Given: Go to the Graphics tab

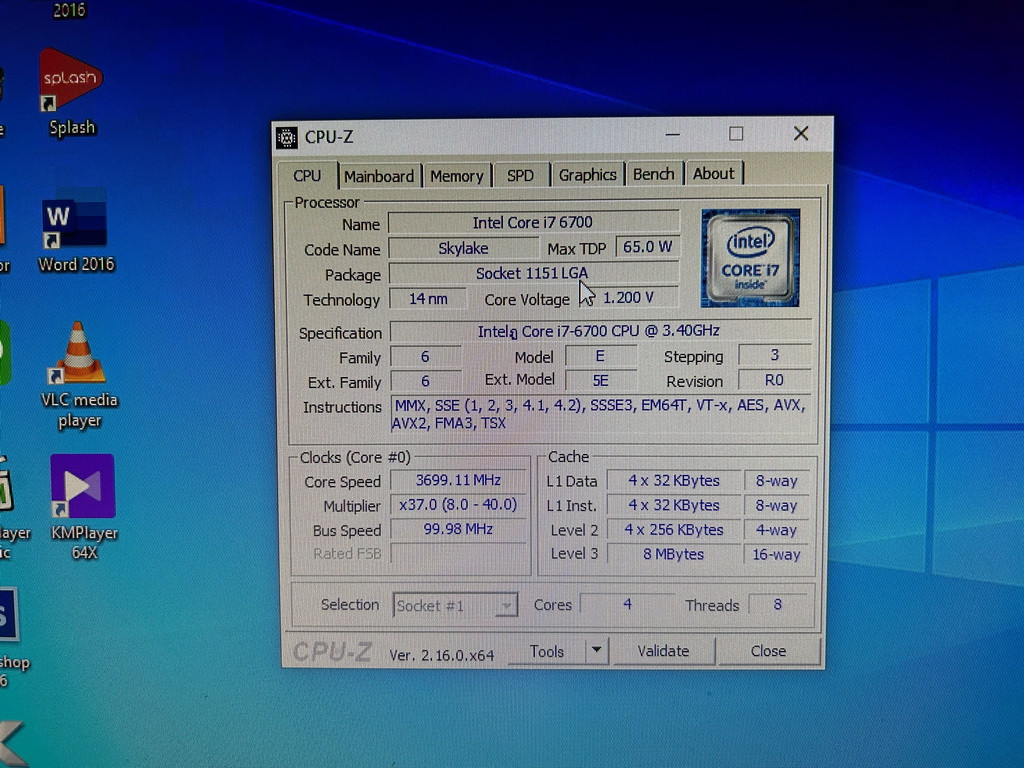Looking at the screenshot, I should point(587,175).
